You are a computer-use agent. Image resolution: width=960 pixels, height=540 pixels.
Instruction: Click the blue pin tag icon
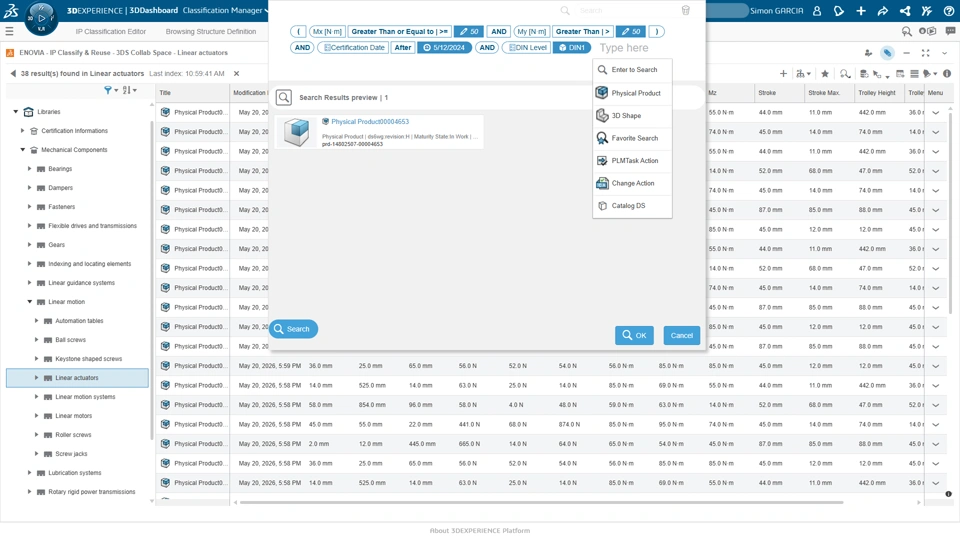(887, 53)
